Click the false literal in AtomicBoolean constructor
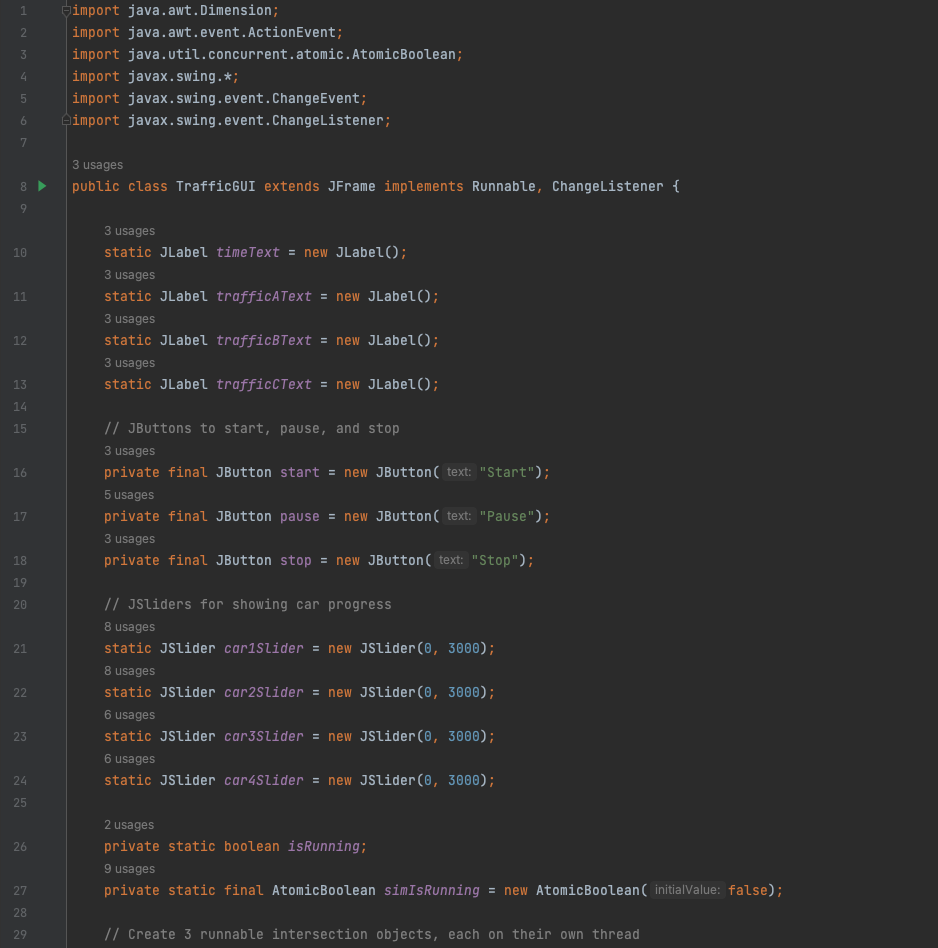Viewport: 938px width, 948px height. 747,891
